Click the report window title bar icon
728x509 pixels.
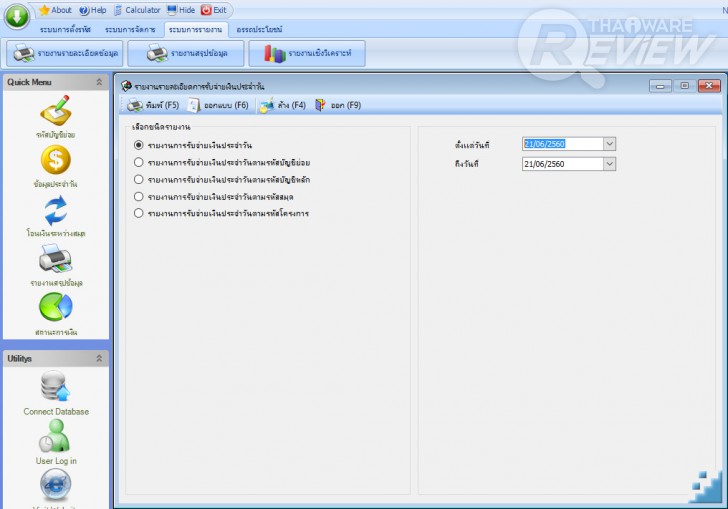tap(126, 86)
